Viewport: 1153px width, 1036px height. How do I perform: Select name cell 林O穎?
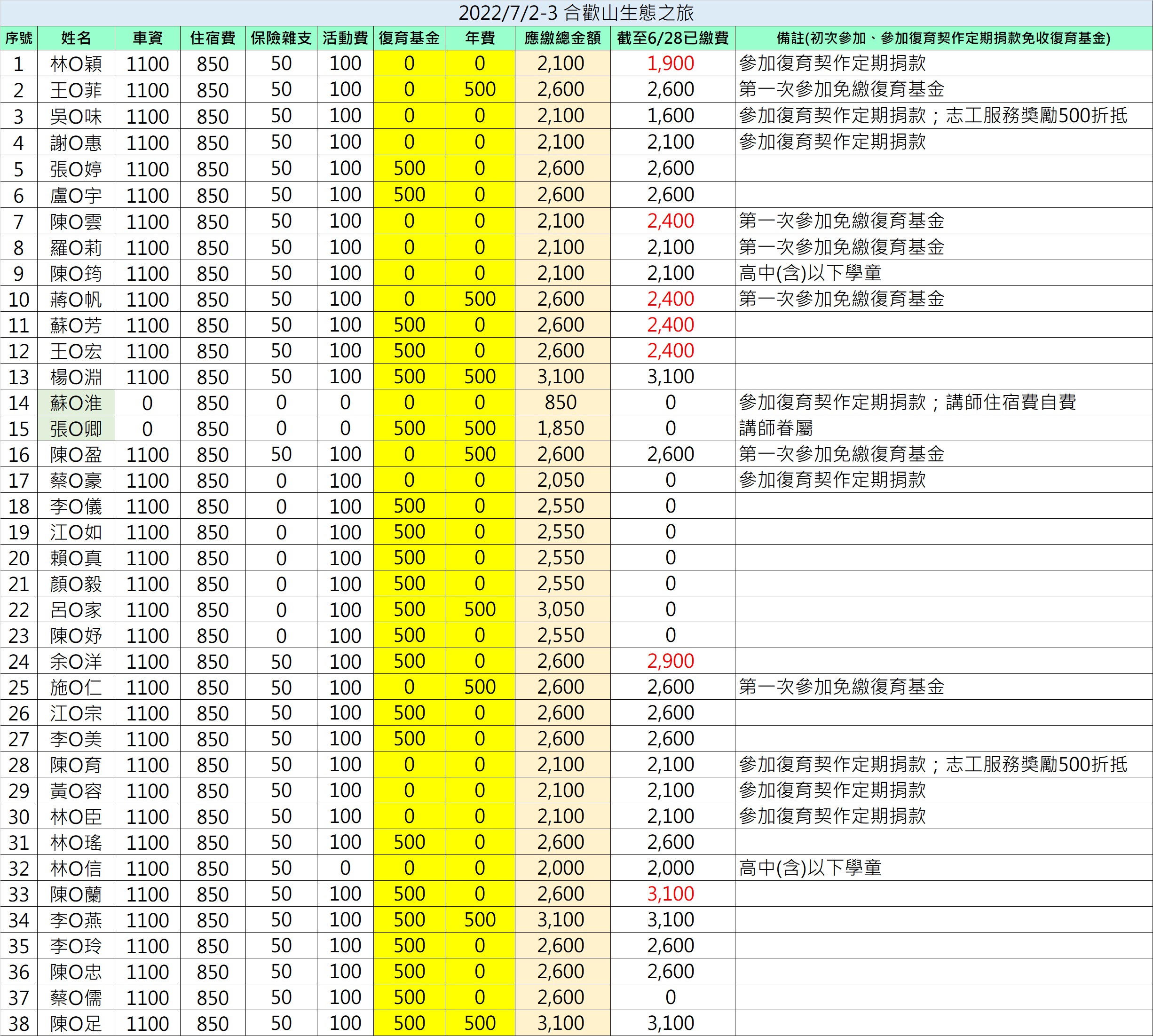76,63
